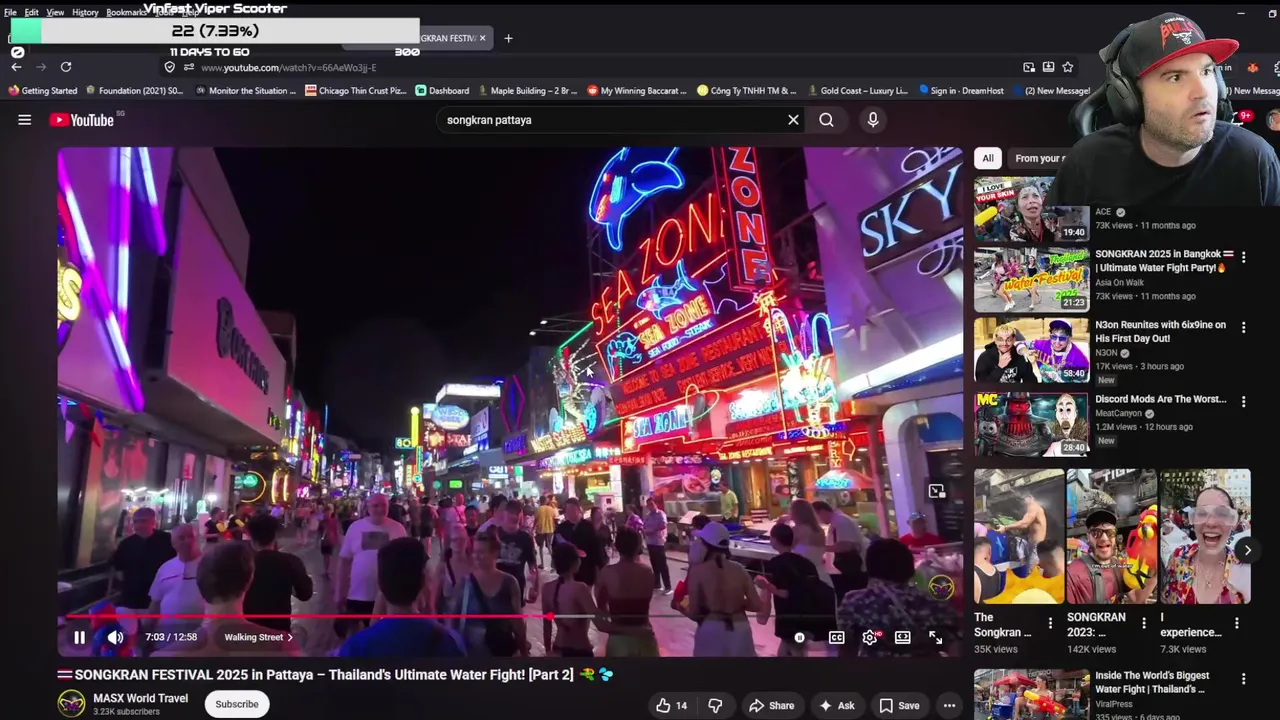Image resolution: width=1280 pixels, height=720 pixels.
Task: Click the on-screen player overlay icon near SKY sign
Action: (936, 491)
